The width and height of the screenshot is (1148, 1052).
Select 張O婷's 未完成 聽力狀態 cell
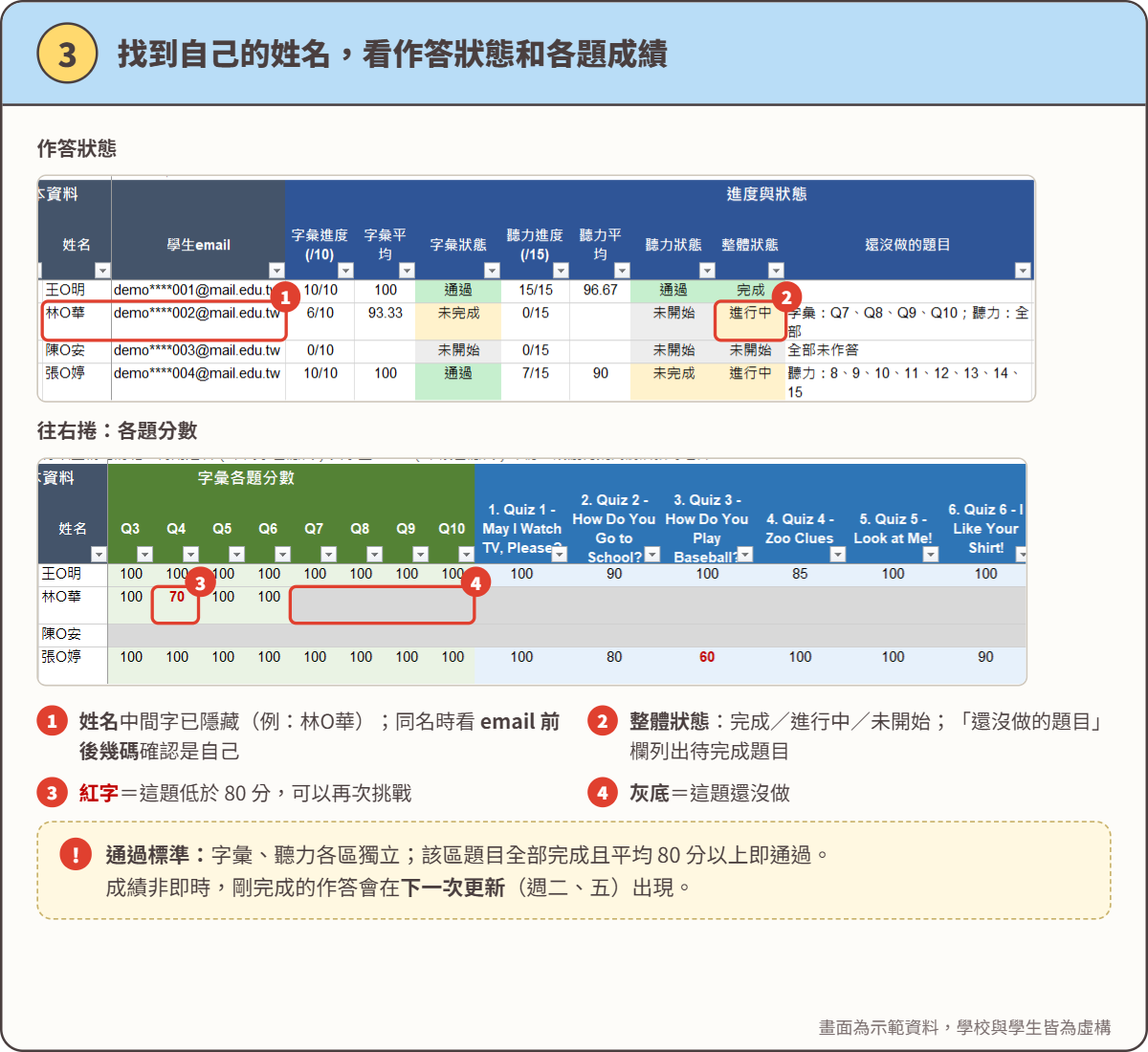pyautogui.click(x=673, y=381)
